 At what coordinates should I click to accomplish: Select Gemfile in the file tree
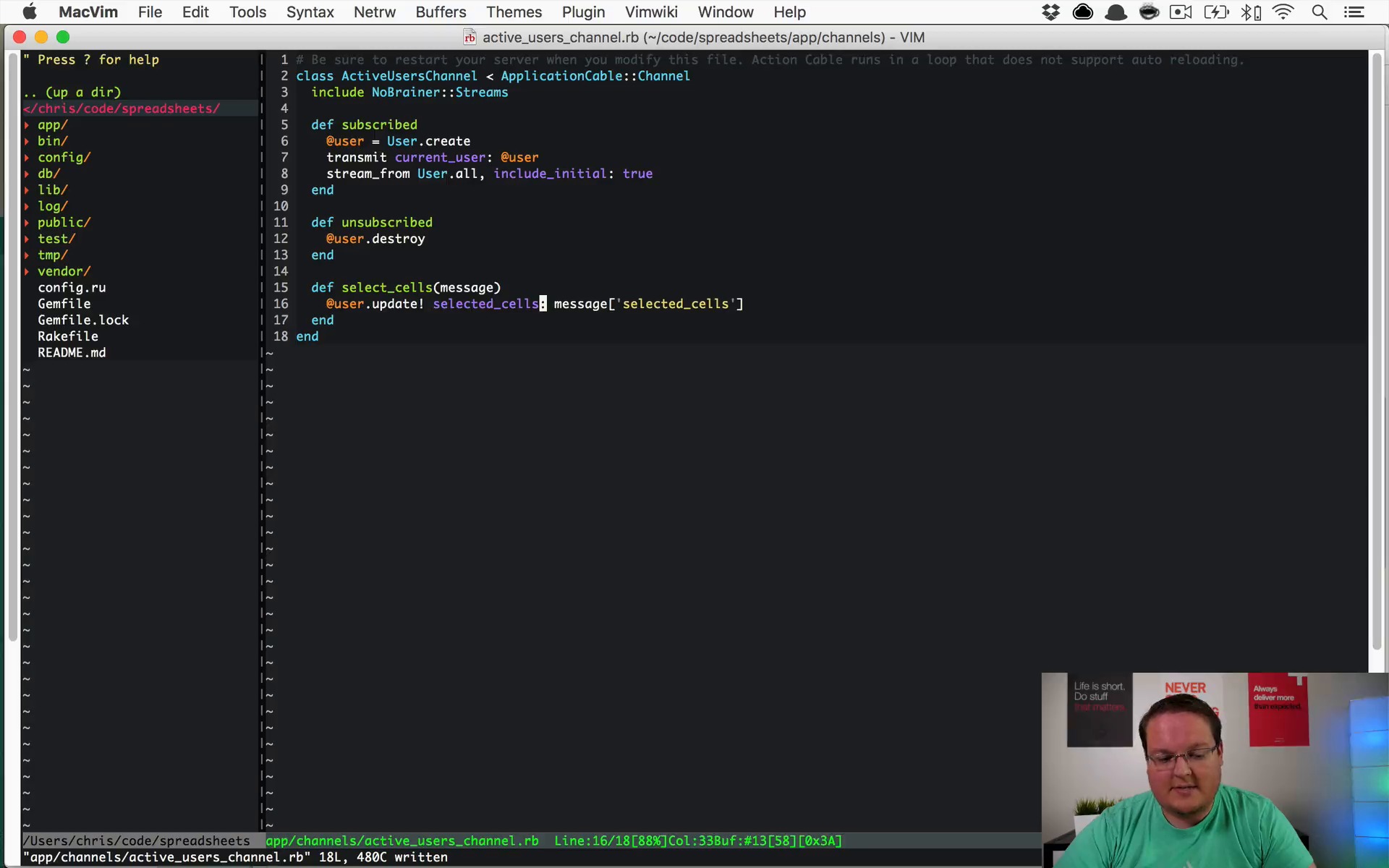[x=64, y=304]
